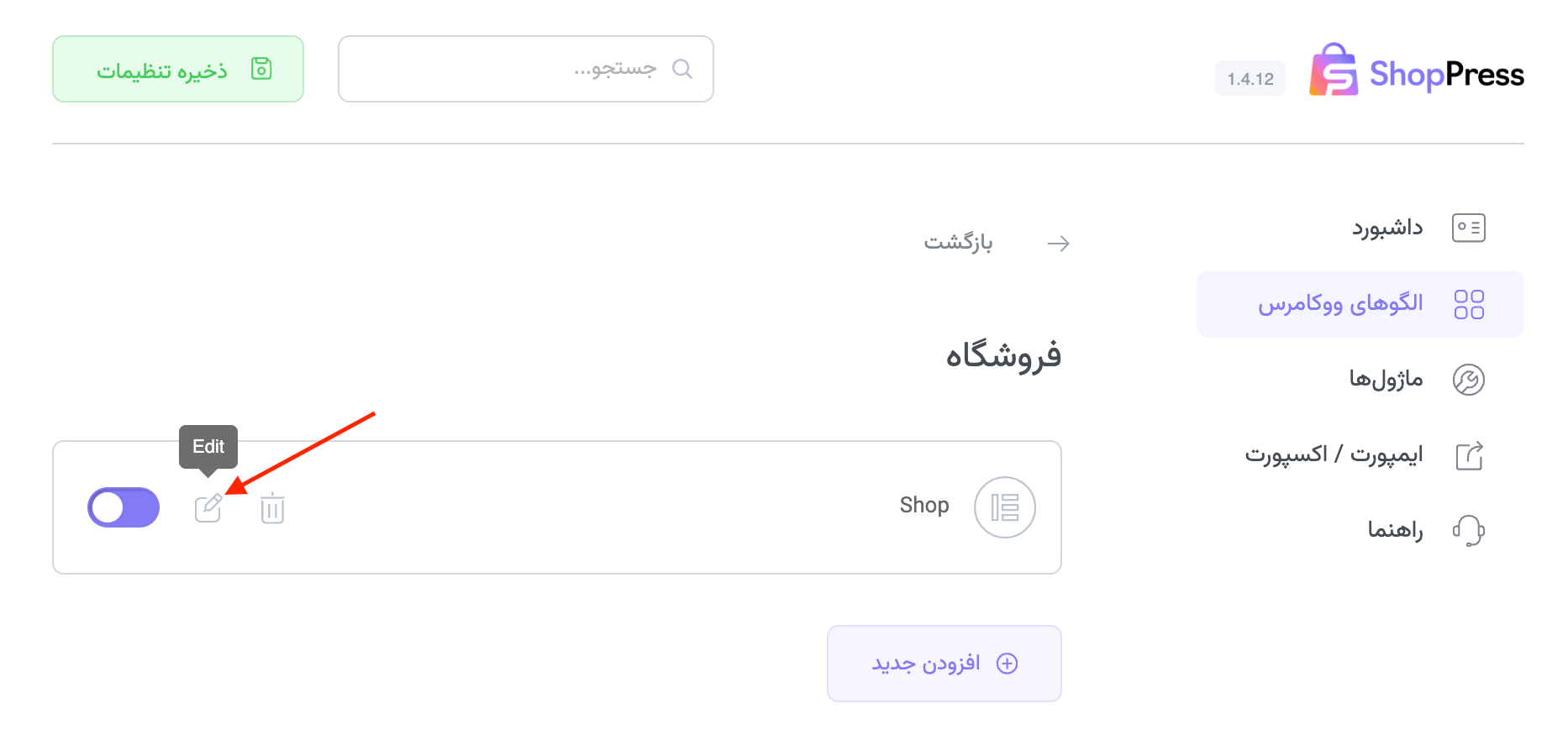The image size is (1568, 756).
Task: Open the داشبورد menu item
Action: tap(1386, 228)
